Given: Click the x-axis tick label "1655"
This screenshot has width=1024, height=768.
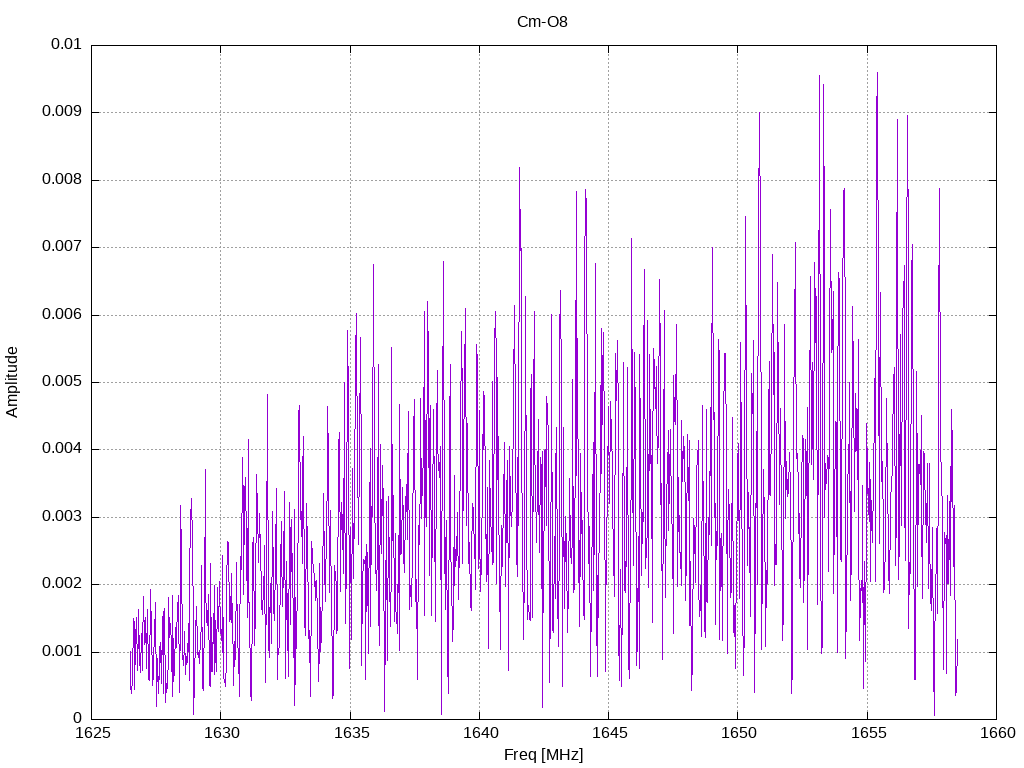Looking at the screenshot, I should pos(868,733).
